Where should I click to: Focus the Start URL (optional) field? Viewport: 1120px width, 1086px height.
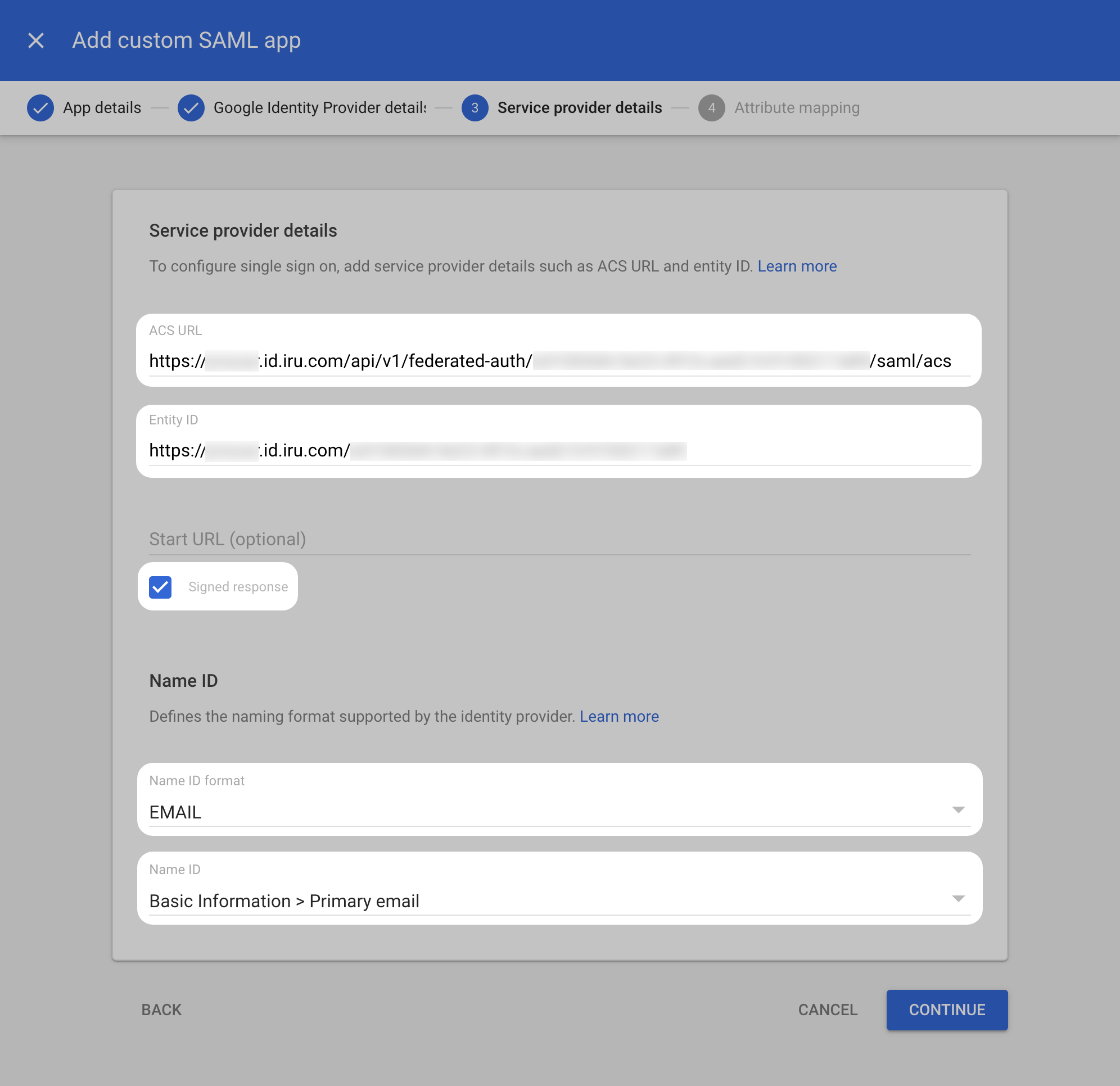[559, 539]
